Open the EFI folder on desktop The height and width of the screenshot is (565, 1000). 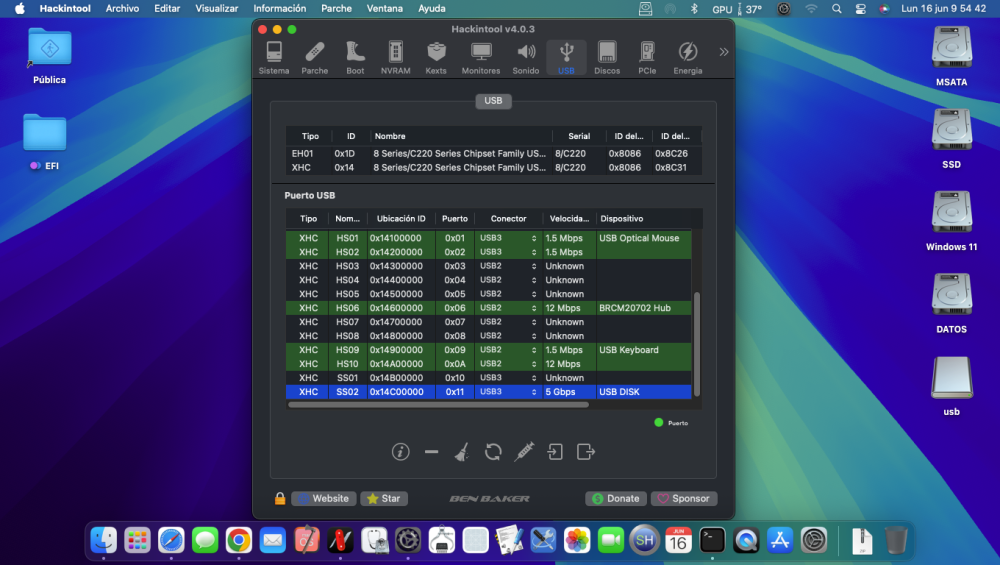[45, 142]
